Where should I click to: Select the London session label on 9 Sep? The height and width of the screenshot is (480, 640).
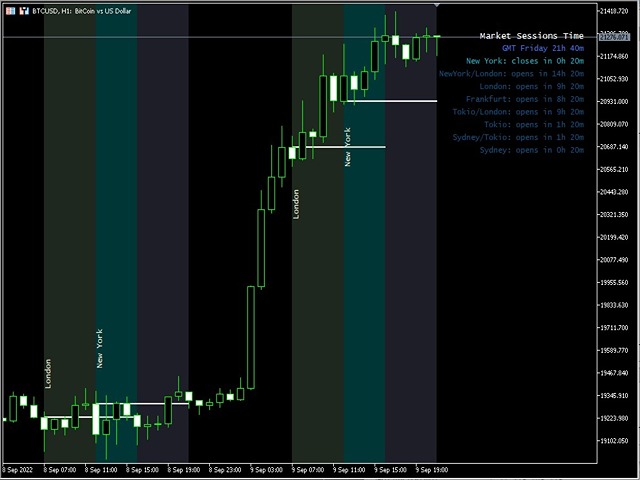coord(296,204)
